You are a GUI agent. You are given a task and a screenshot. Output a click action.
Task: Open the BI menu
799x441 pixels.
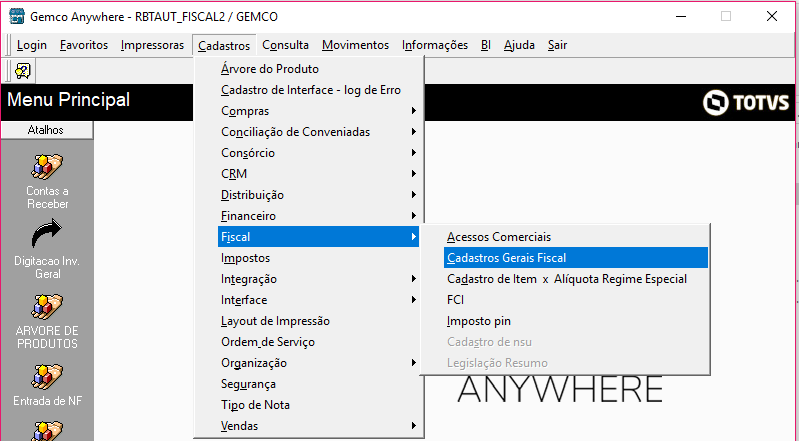click(x=486, y=45)
